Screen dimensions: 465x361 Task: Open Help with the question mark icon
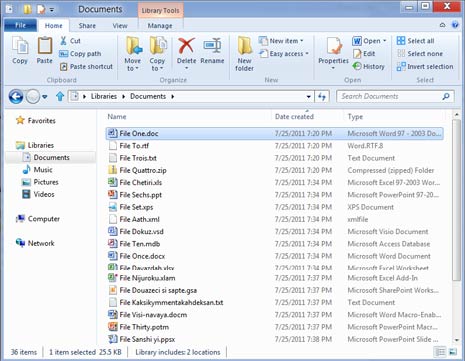click(x=455, y=25)
